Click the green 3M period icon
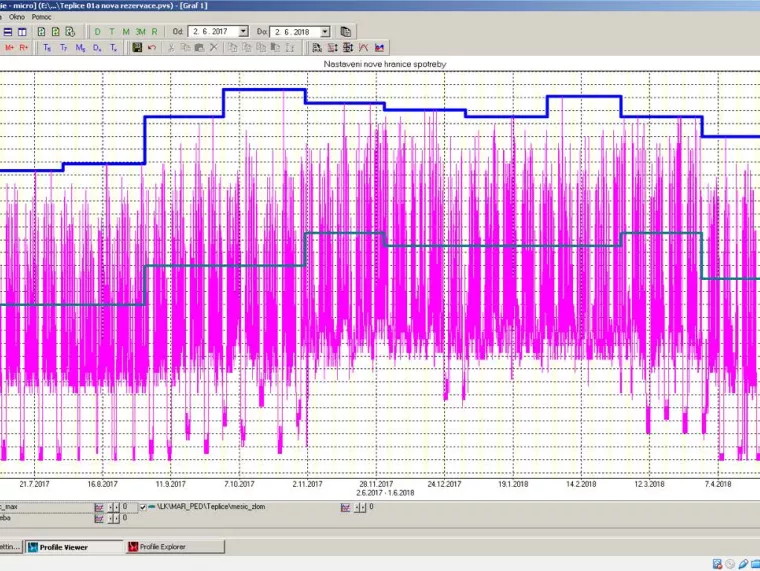 click(140, 32)
